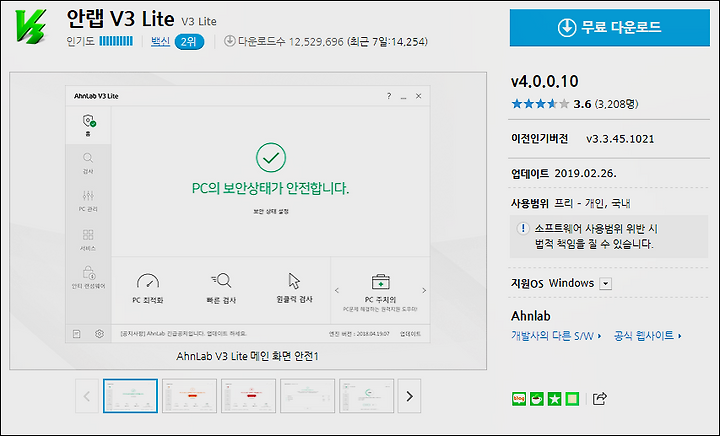Click the exclamation notice icon
The width and height of the screenshot is (720, 436).
(523, 228)
